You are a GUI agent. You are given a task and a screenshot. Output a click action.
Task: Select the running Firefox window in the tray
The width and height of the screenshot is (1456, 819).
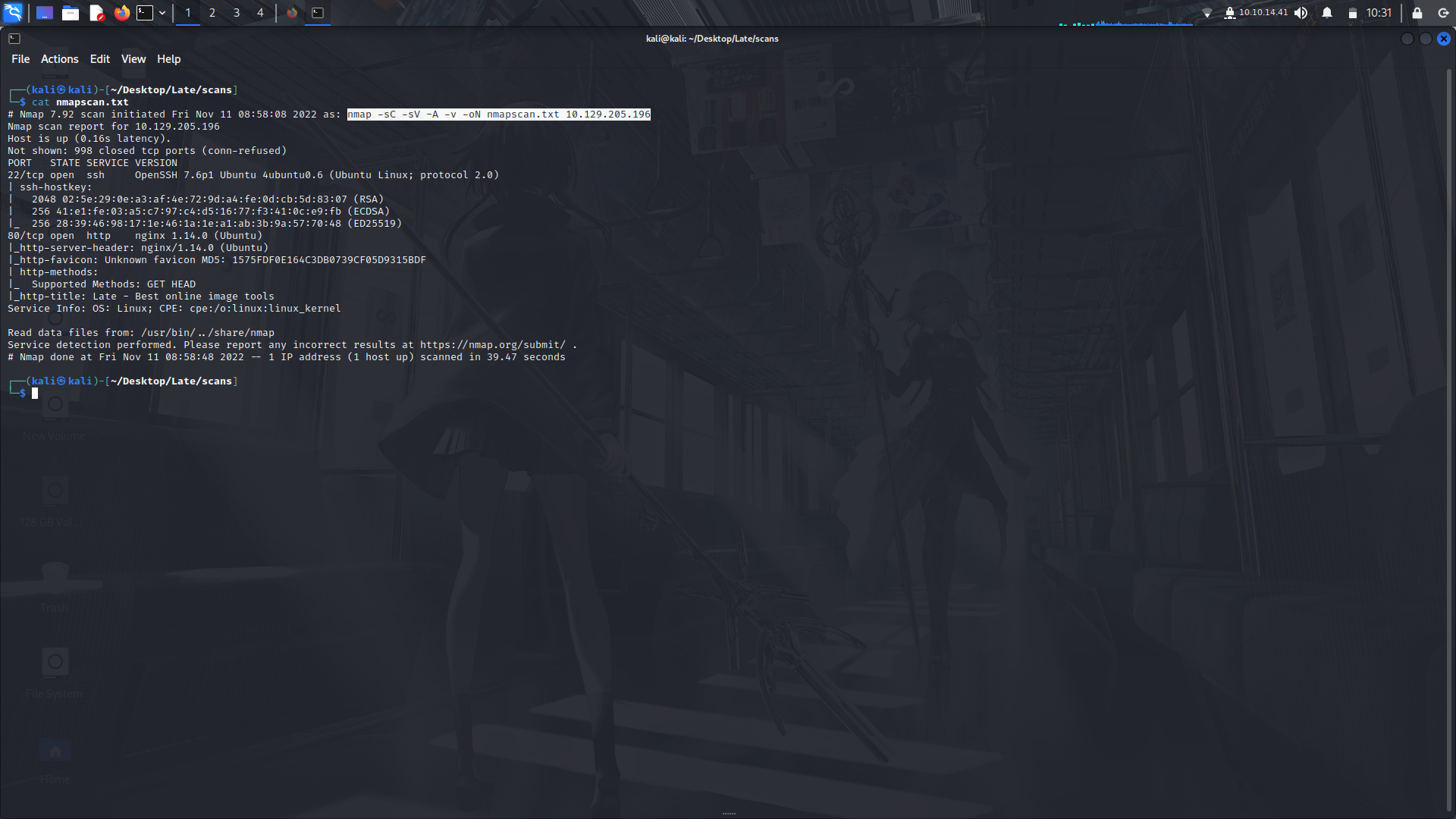(292, 12)
